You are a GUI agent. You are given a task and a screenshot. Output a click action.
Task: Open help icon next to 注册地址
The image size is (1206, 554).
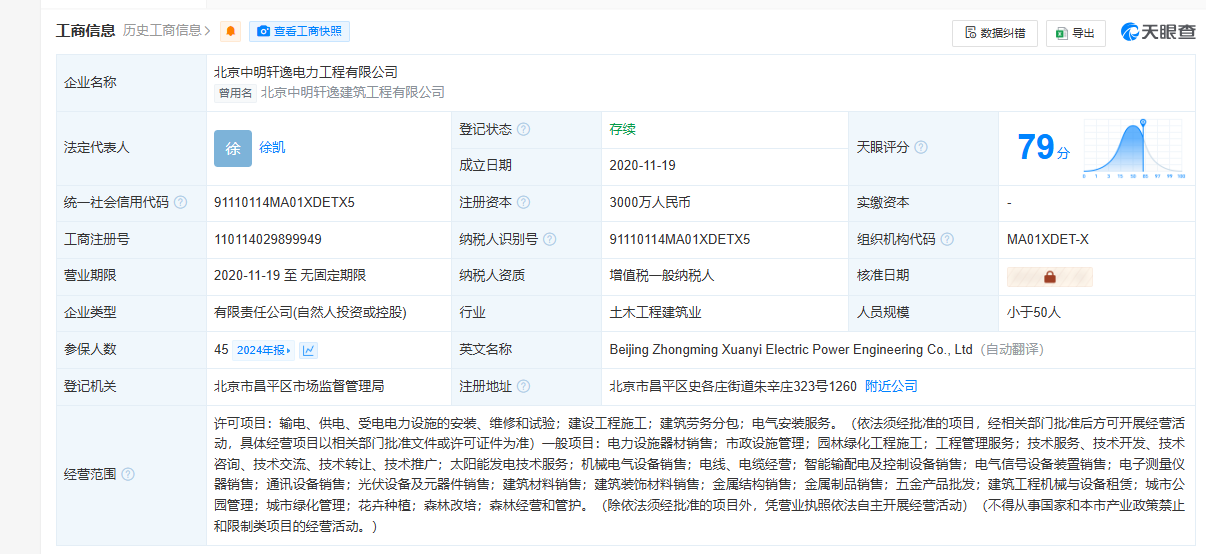pos(523,386)
